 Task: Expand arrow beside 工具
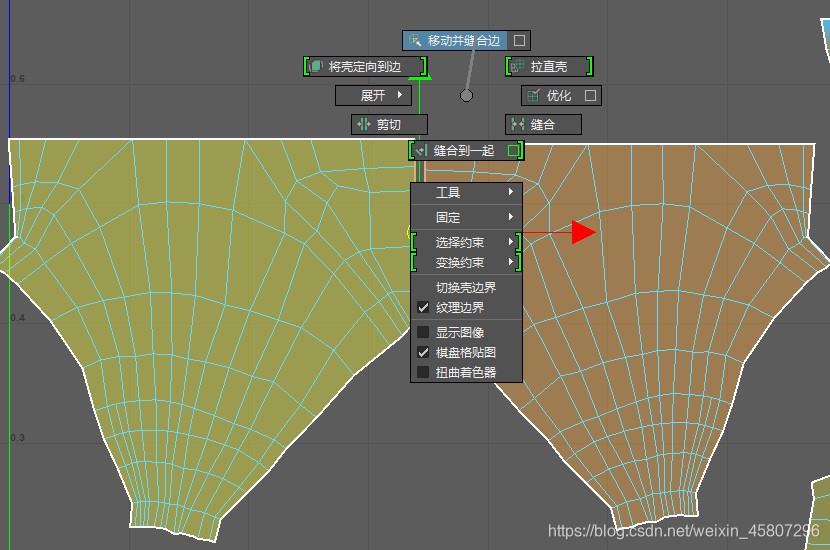pyautogui.click(x=511, y=192)
